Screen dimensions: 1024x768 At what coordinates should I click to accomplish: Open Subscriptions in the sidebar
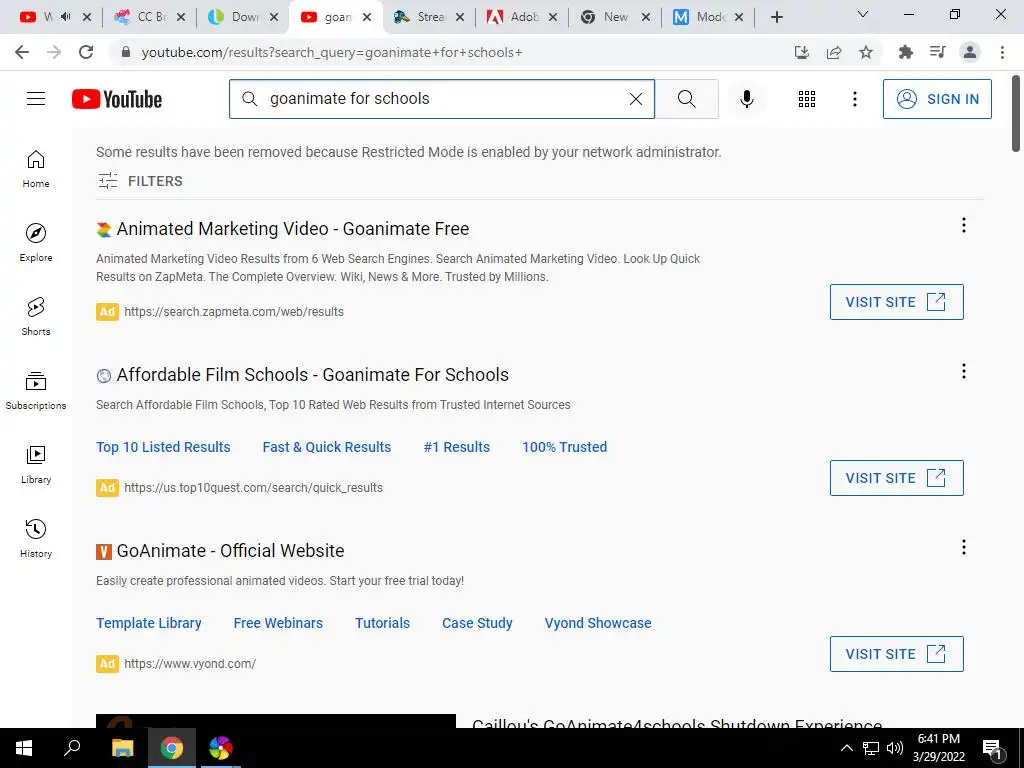(x=36, y=391)
